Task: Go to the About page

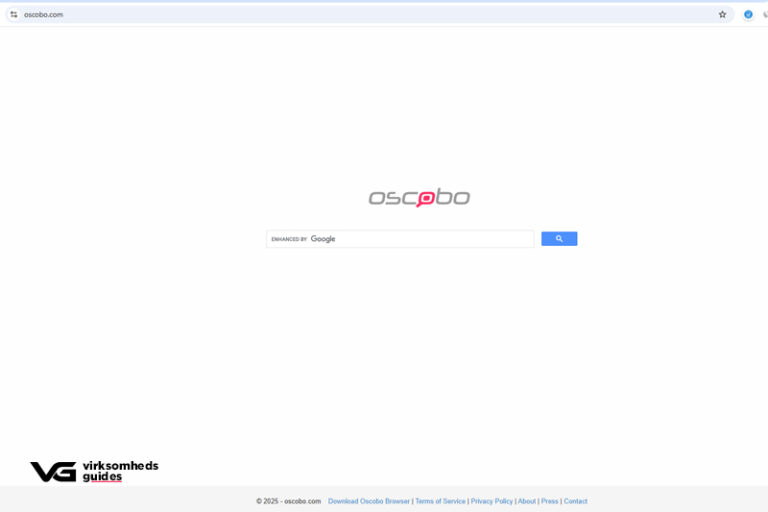Action: pos(527,501)
